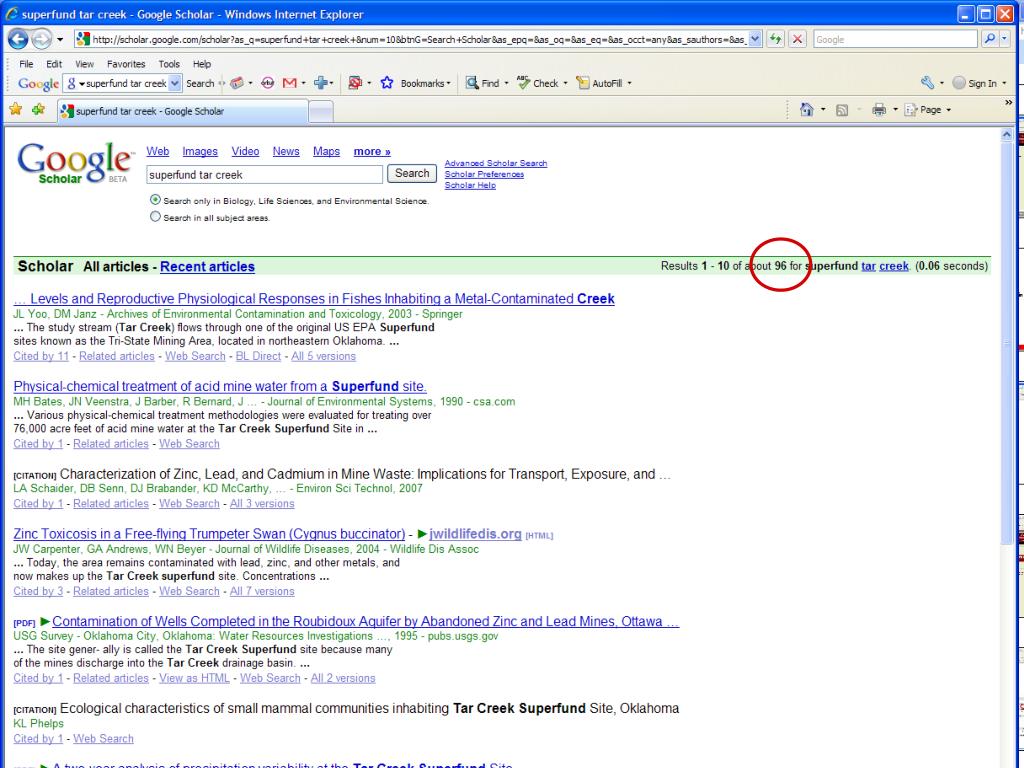This screenshot has height=768, width=1024.
Task: Click the Google Toolbar Search button
Action: tap(200, 84)
